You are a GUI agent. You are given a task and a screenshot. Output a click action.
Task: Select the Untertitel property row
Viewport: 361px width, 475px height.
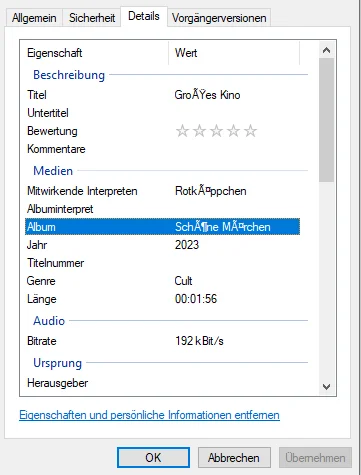(x=163, y=113)
